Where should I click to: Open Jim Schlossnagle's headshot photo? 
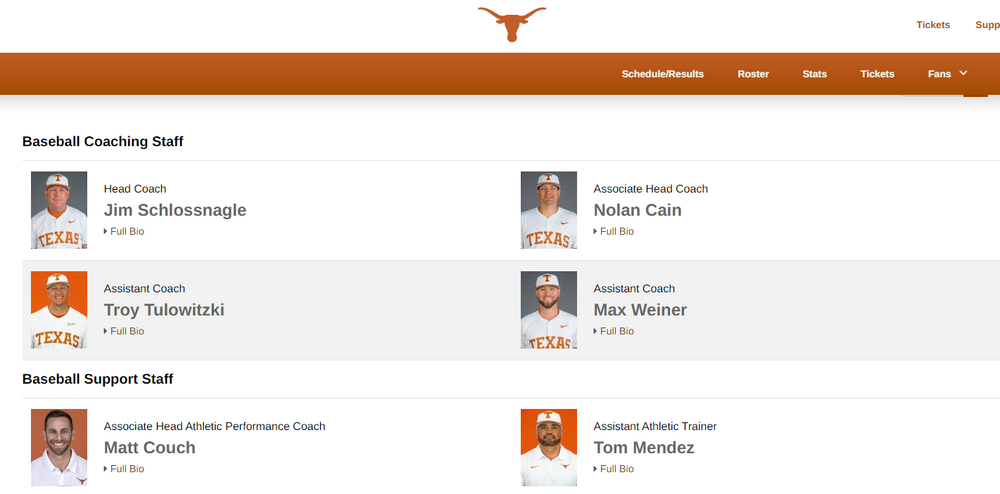[x=59, y=210]
